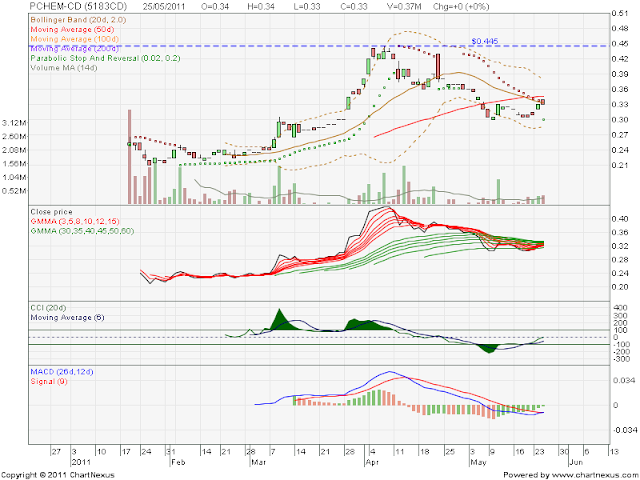
Task: Click the 0.51 price axis label
Action: [620, 13]
